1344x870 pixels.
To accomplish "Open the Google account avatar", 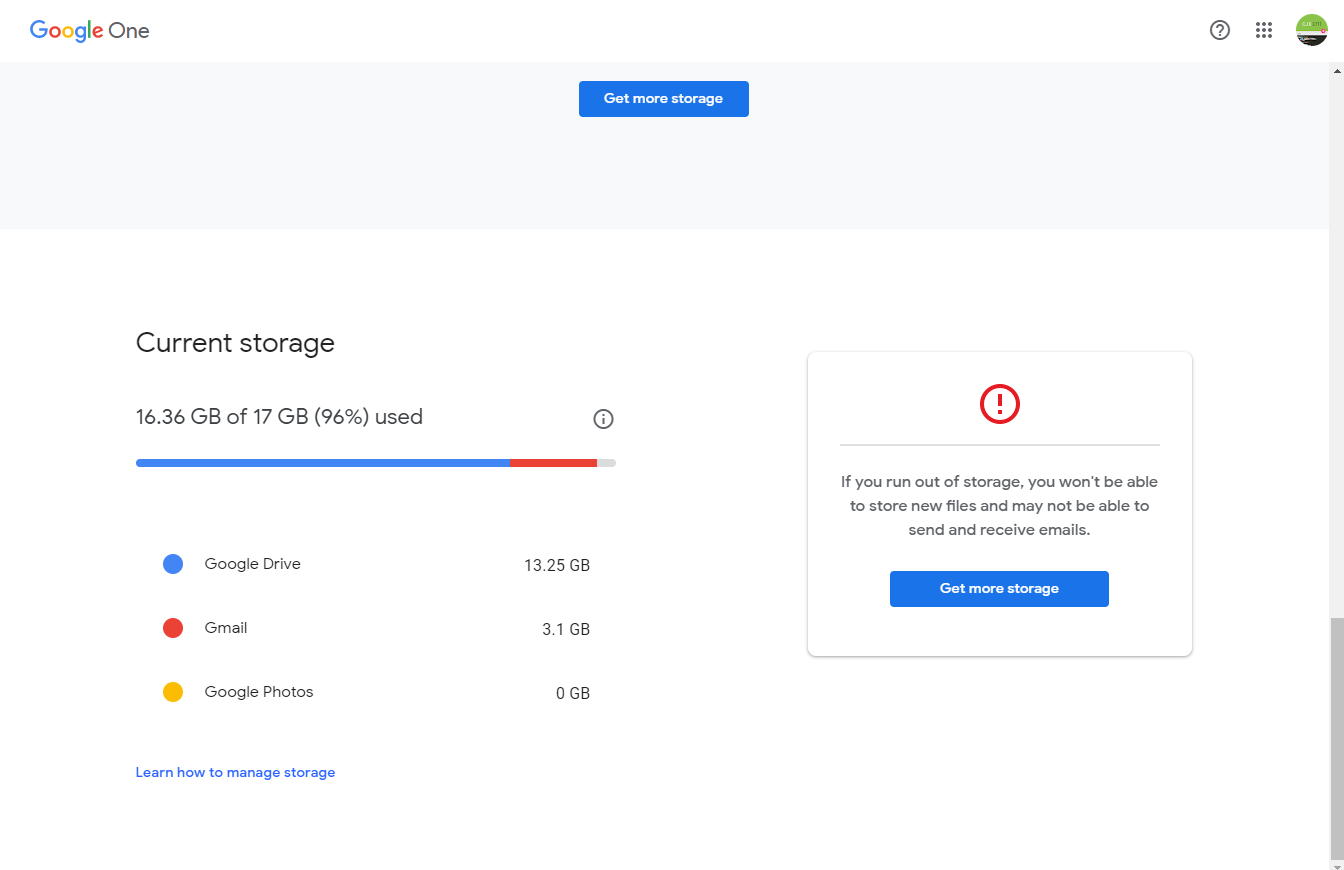I will point(1311,30).
